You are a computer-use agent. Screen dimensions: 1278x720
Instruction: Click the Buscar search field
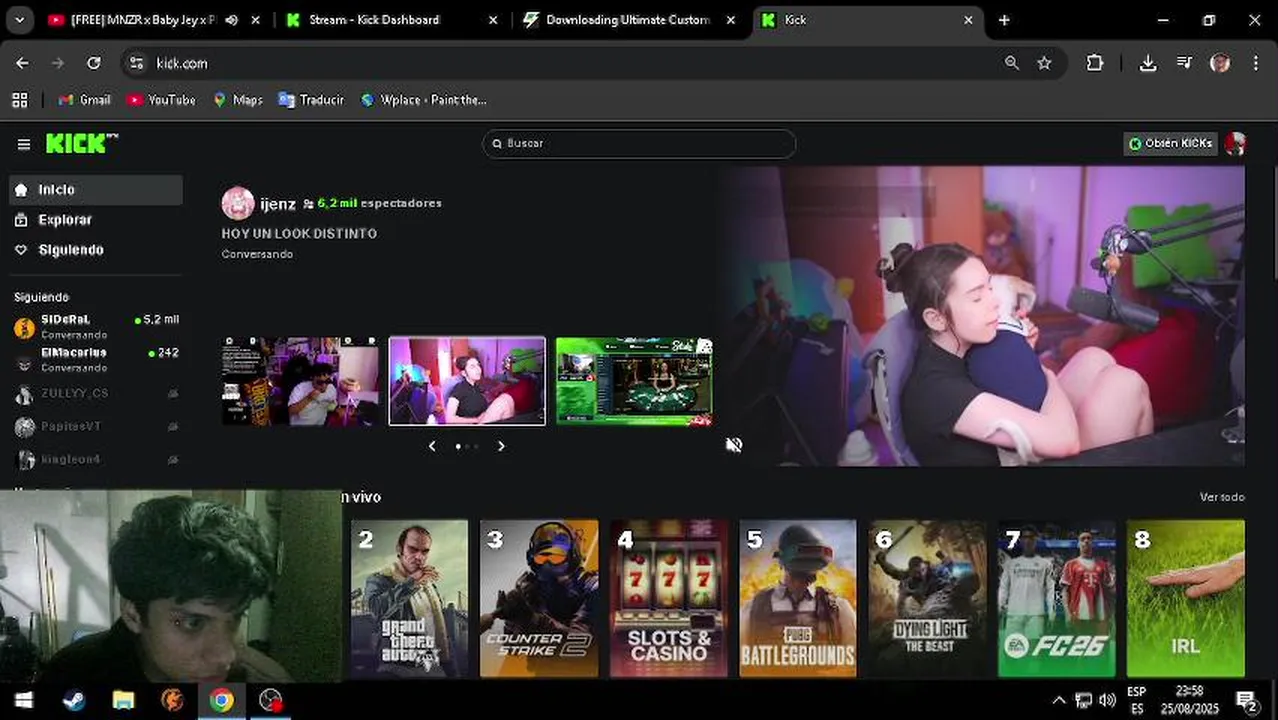point(639,143)
